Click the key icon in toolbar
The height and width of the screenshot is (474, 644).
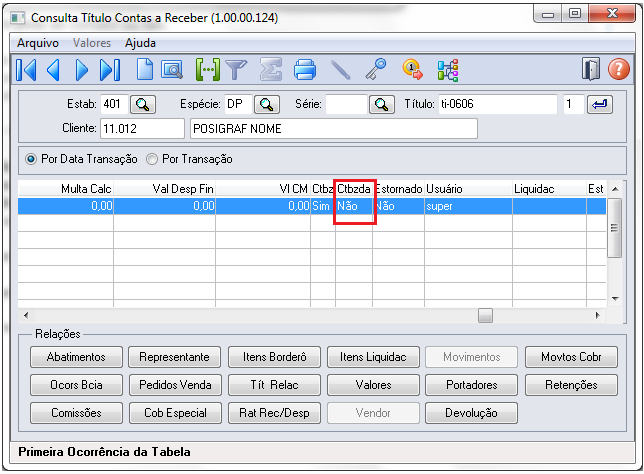click(376, 69)
